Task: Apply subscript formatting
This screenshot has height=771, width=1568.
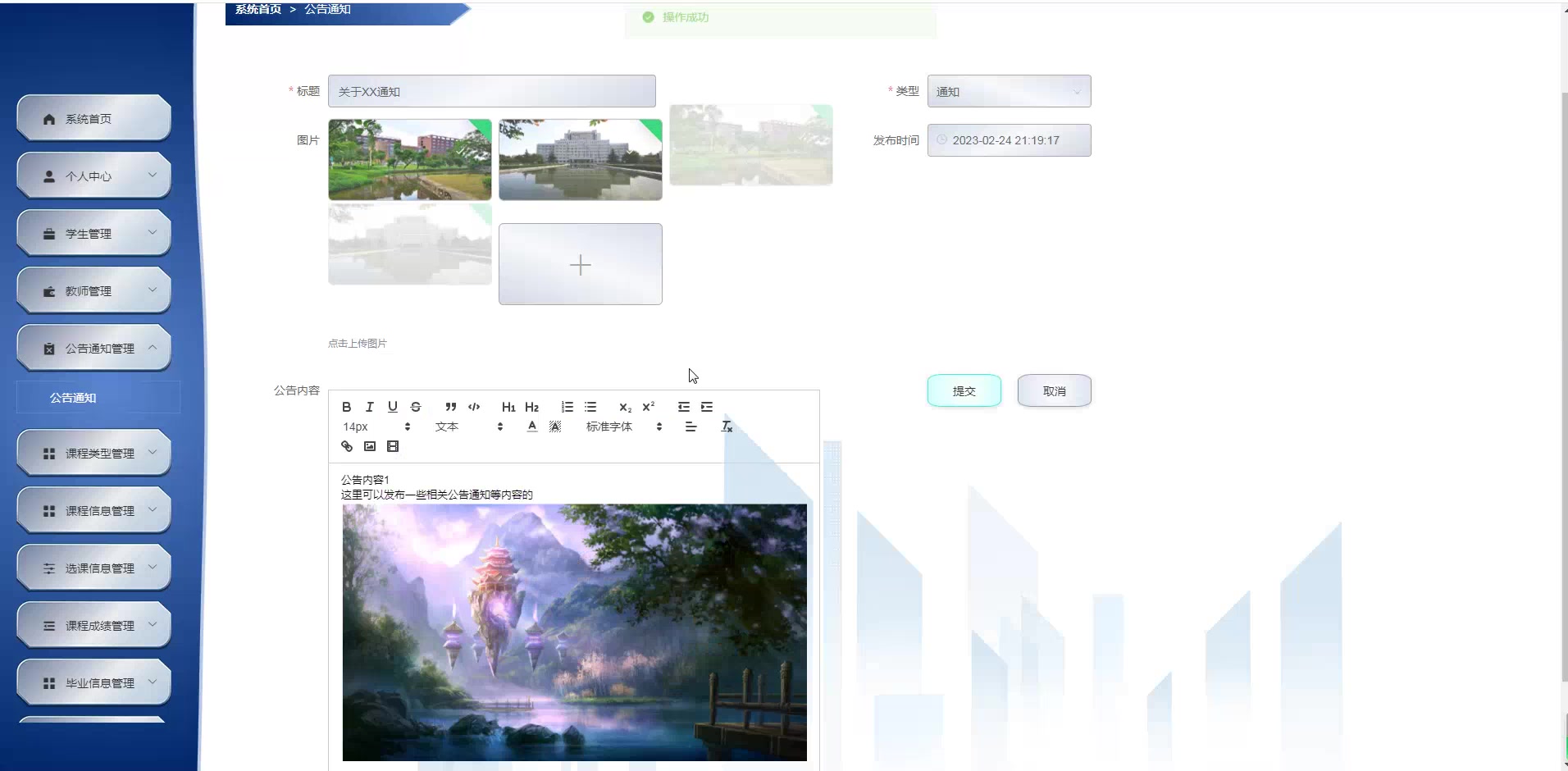Action: tap(625, 407)
